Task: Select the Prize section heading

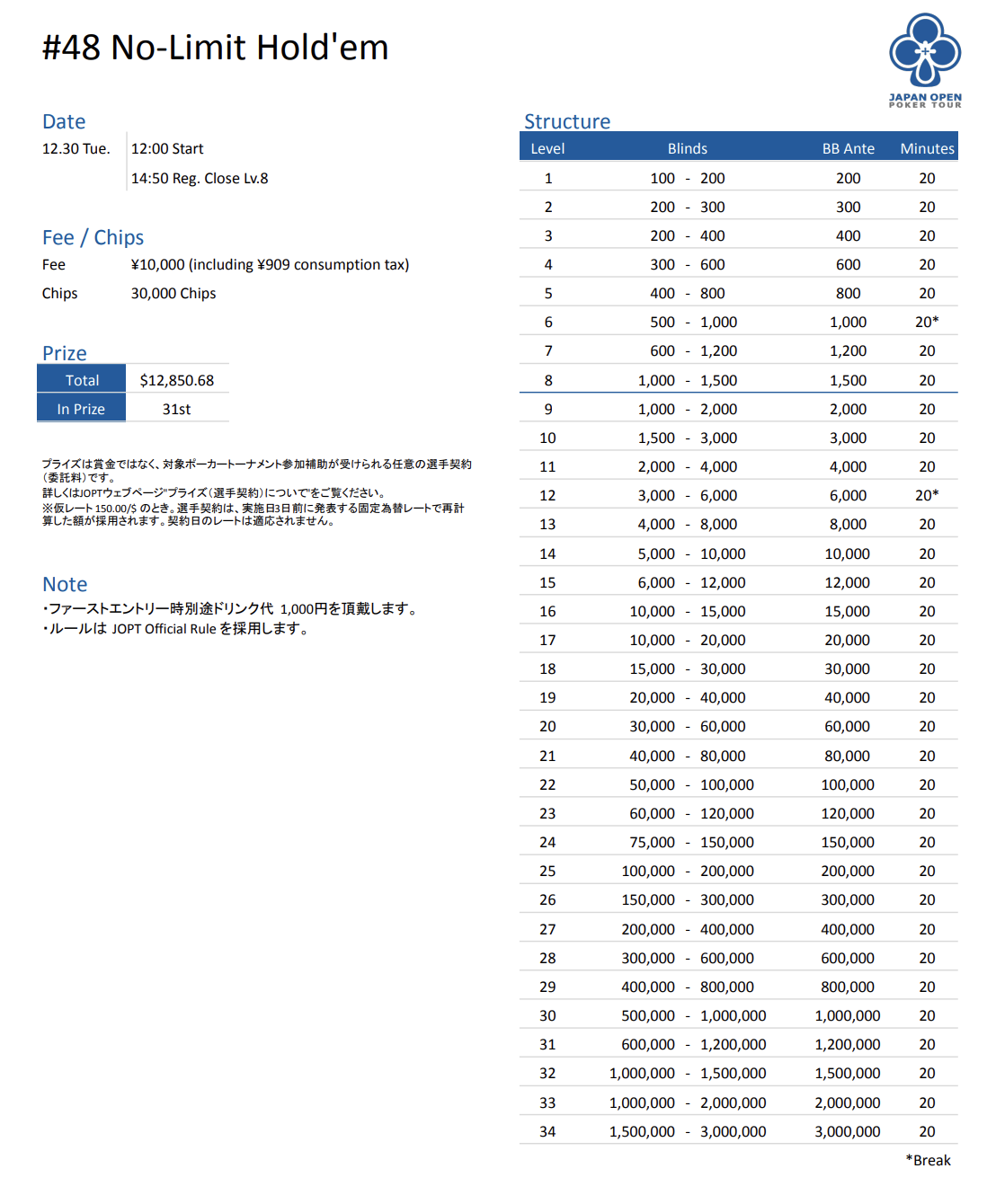Action: tap(65, 353)
